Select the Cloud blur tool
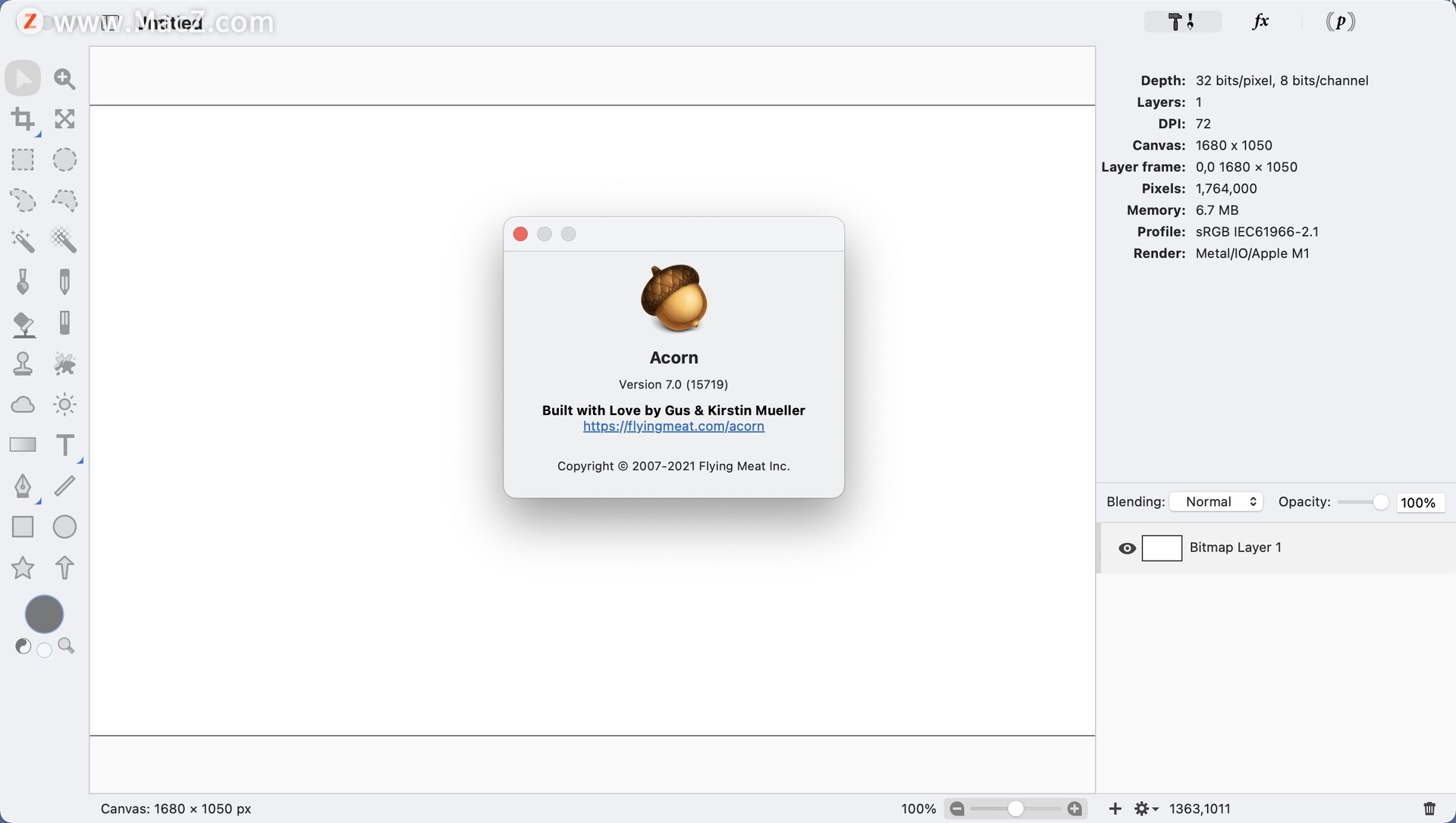1456x823 pixels. (x=23, y=404)
